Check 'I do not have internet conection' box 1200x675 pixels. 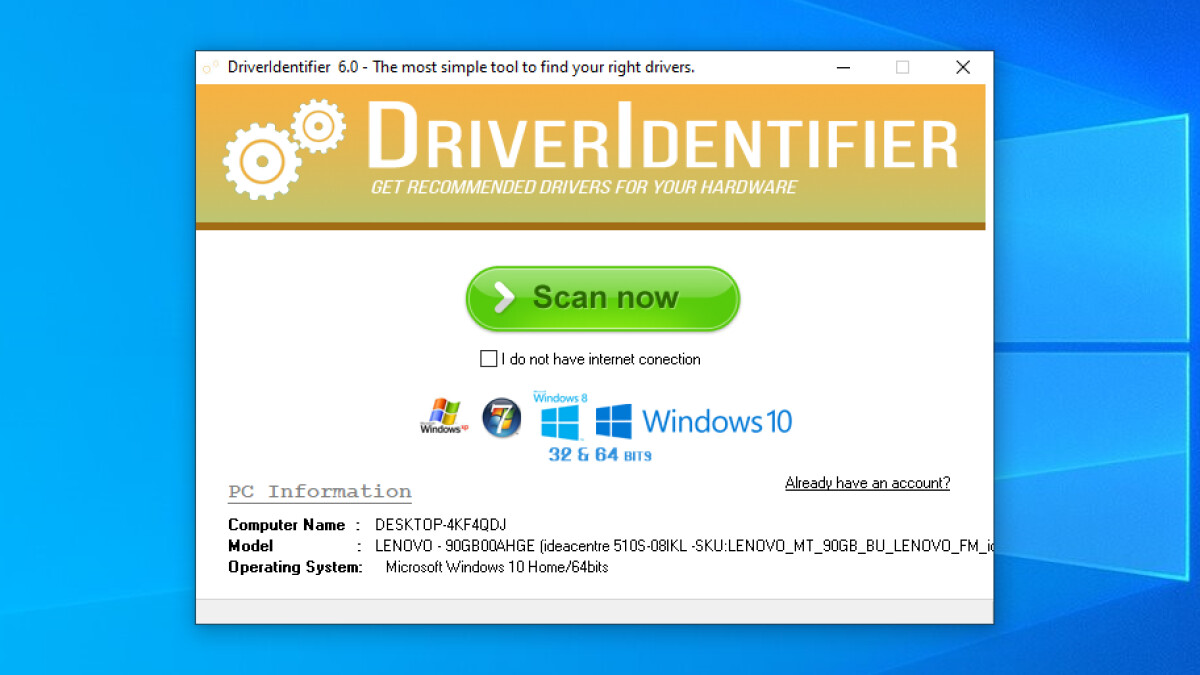(489, 359)
